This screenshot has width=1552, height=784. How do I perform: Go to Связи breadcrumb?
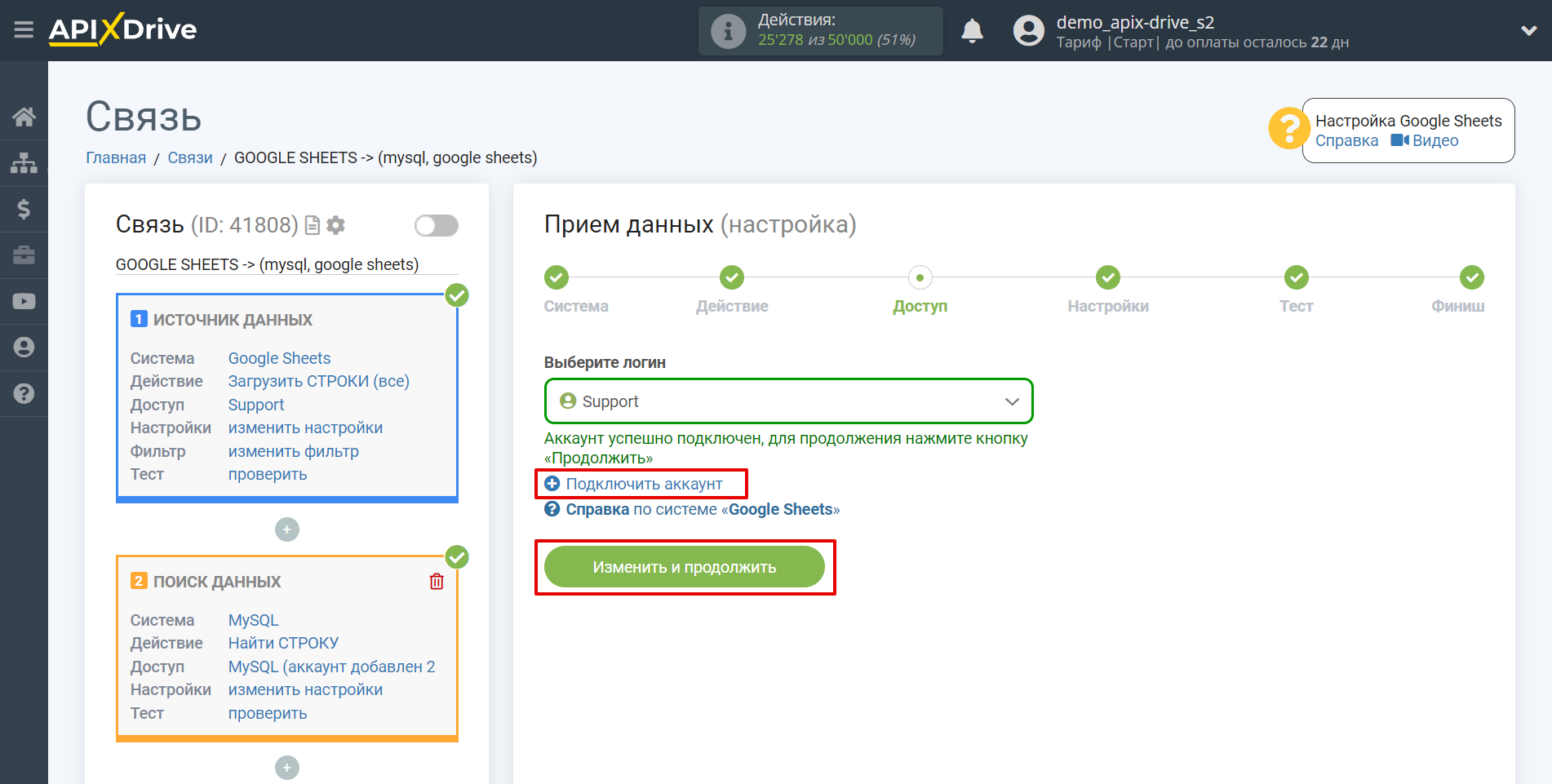tap(190, 157)
